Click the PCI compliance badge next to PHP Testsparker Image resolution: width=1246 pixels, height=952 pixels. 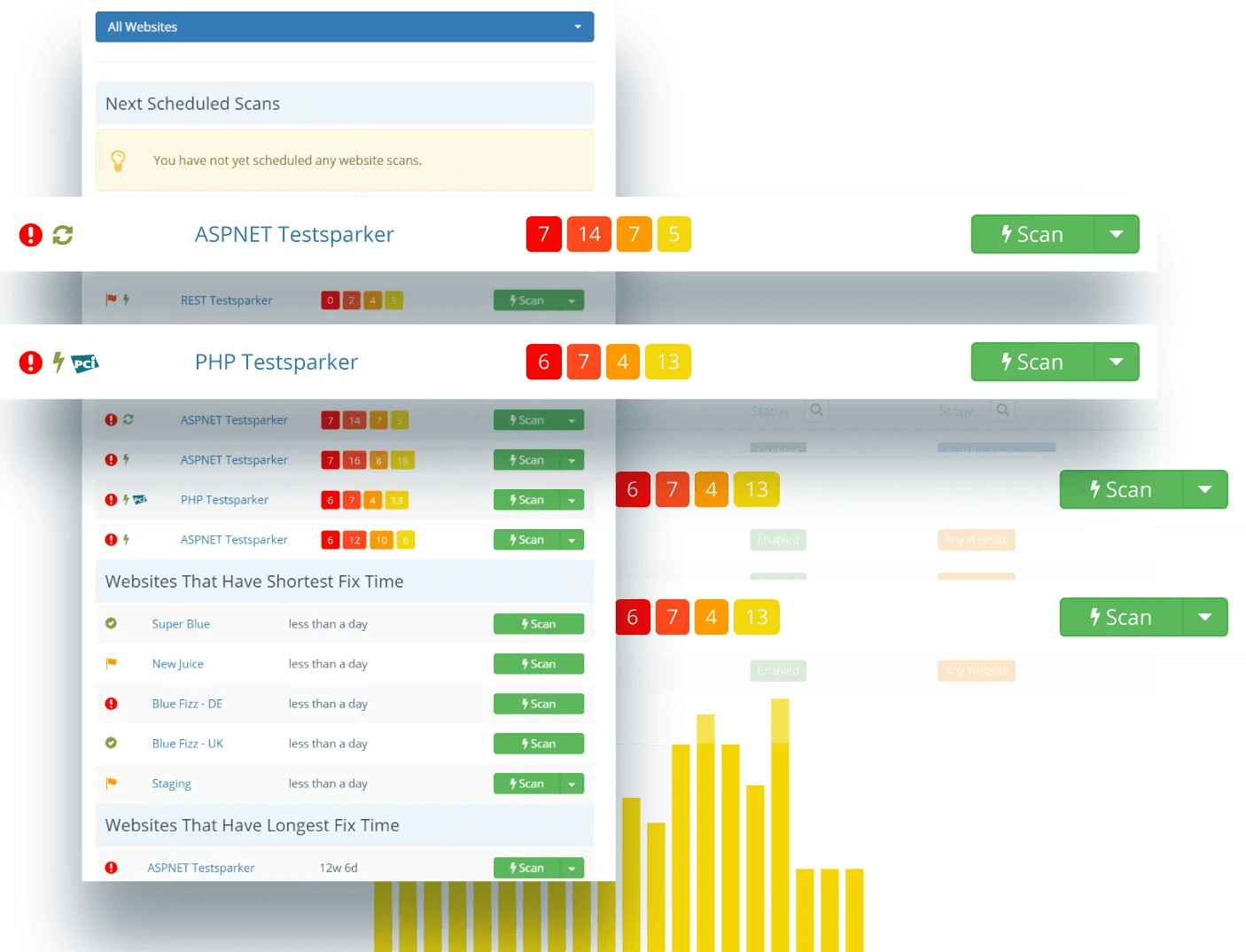tap(86, 363)
